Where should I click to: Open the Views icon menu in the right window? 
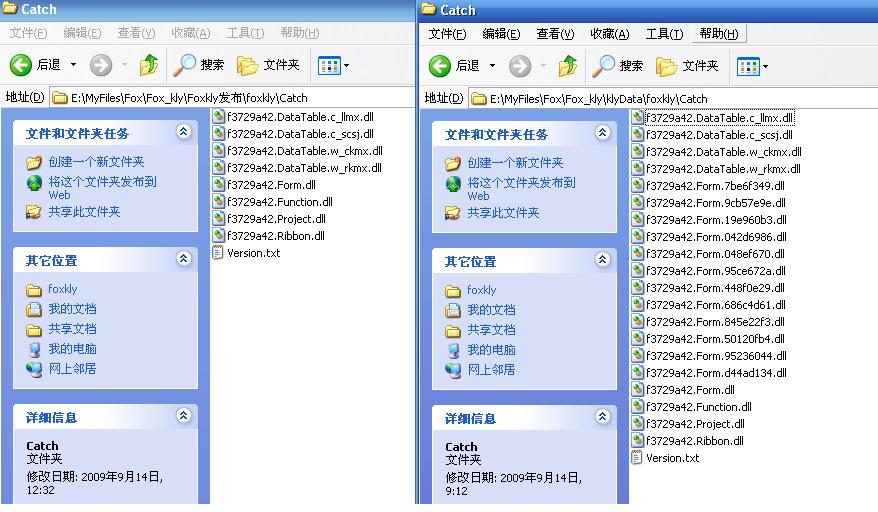[x=748, y=67]
